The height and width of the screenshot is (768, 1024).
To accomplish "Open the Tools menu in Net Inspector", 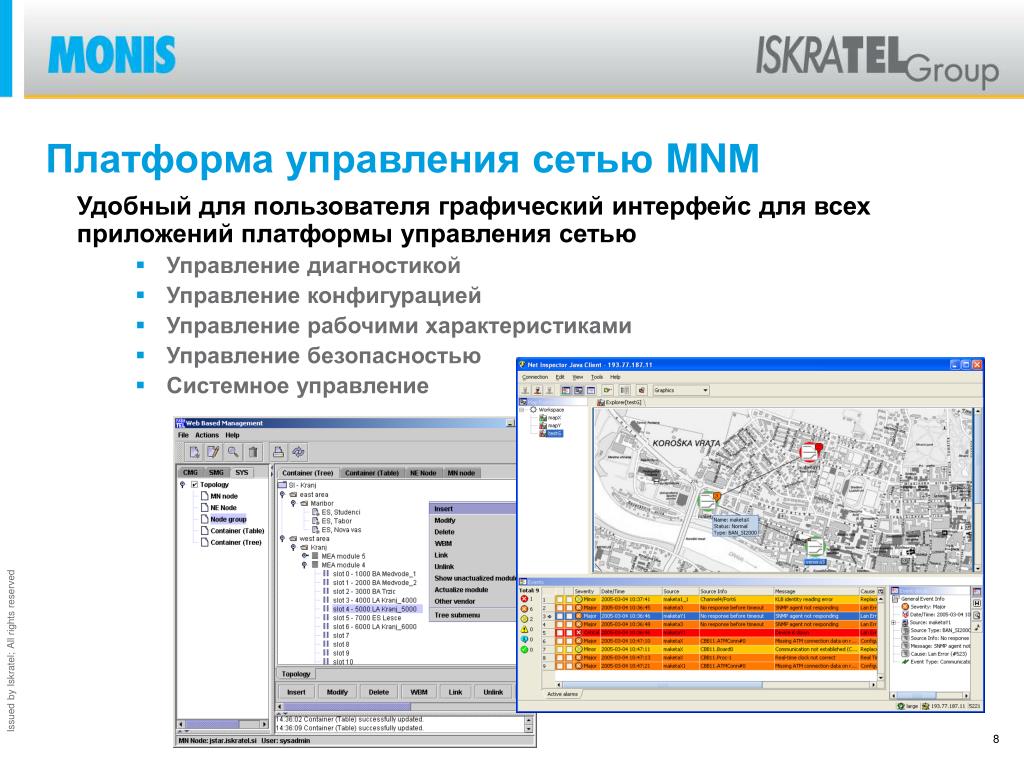I will click(597, 377).
